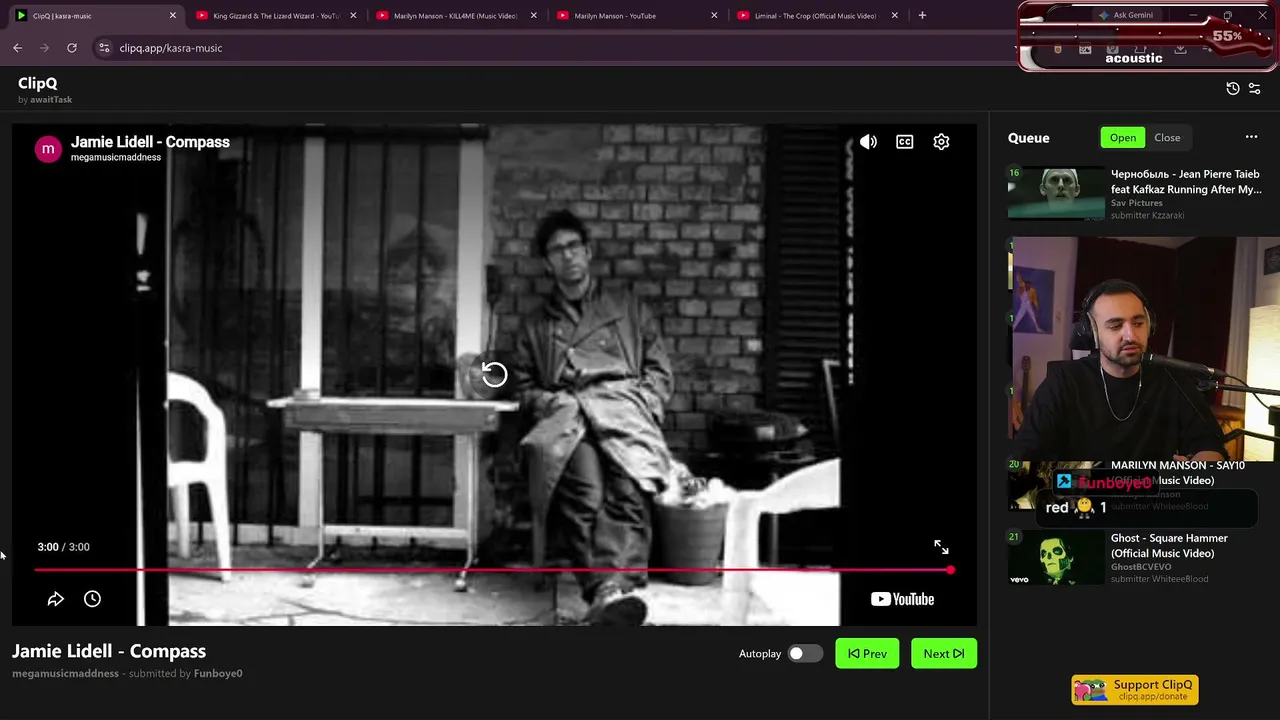The image size is (1280, 720).
Task: Select the Чернобыль queue thumbnail
Action: pyautogui.click(x=1056, y=193)
